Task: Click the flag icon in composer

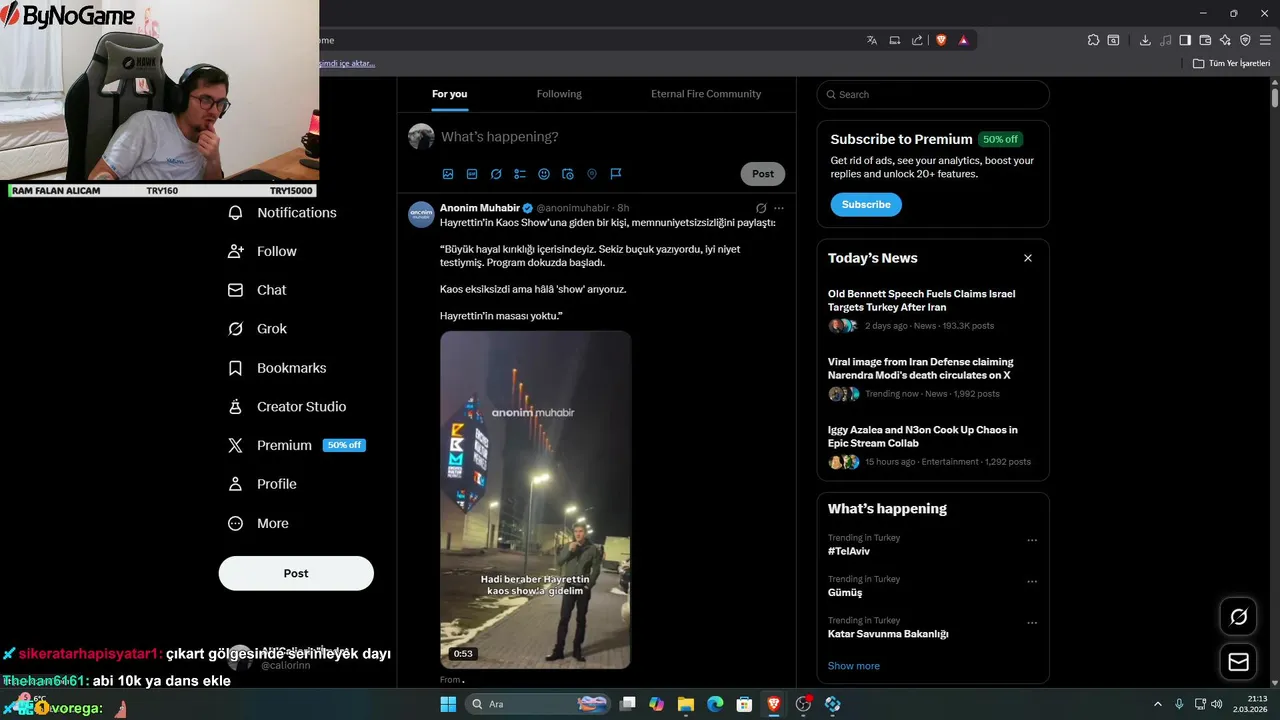Action: 616,174
